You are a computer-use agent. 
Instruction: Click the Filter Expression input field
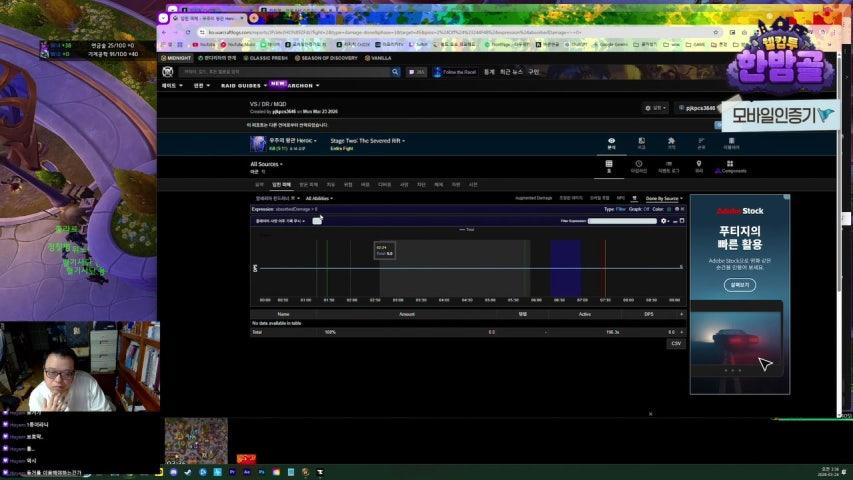(622, 220)
